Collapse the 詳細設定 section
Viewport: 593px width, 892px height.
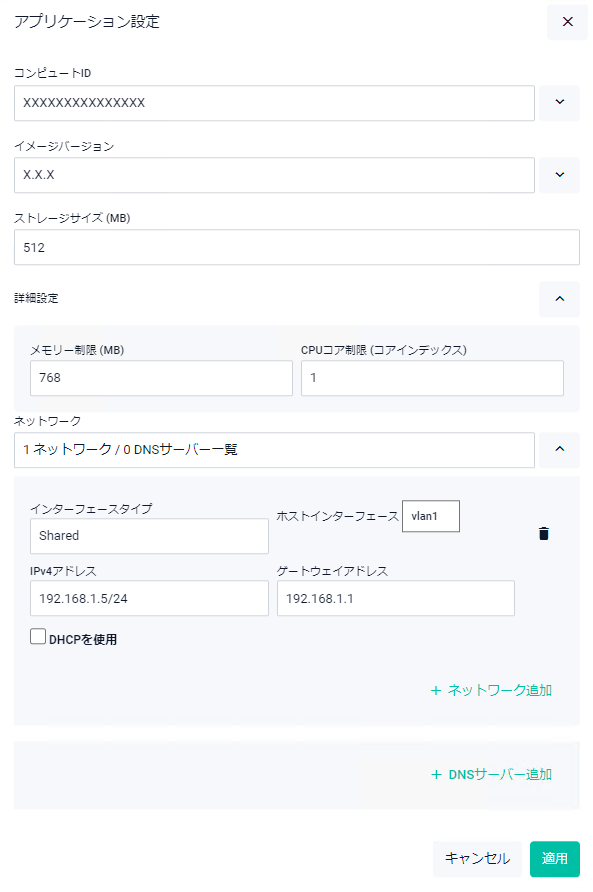pos(559,299)
